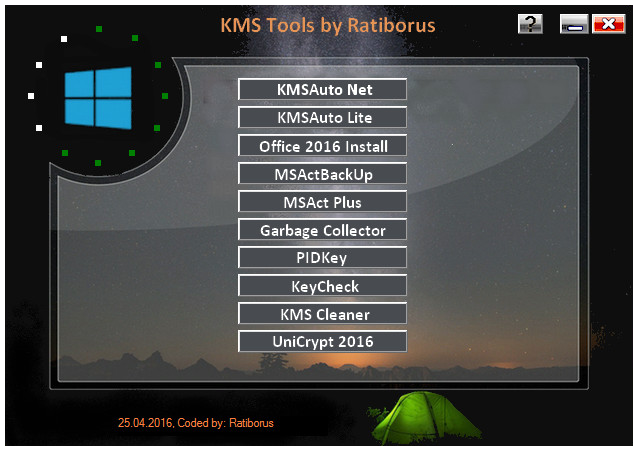Minimize the KMS Tools window

click(x=574, y=24)
